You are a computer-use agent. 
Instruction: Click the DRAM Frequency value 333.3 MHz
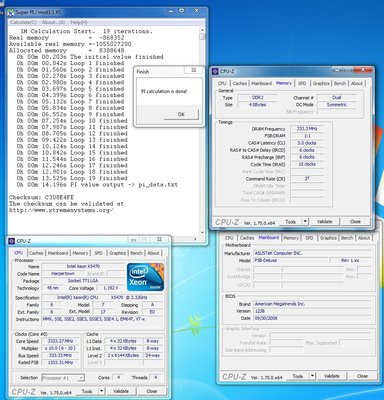pos(307,129)
